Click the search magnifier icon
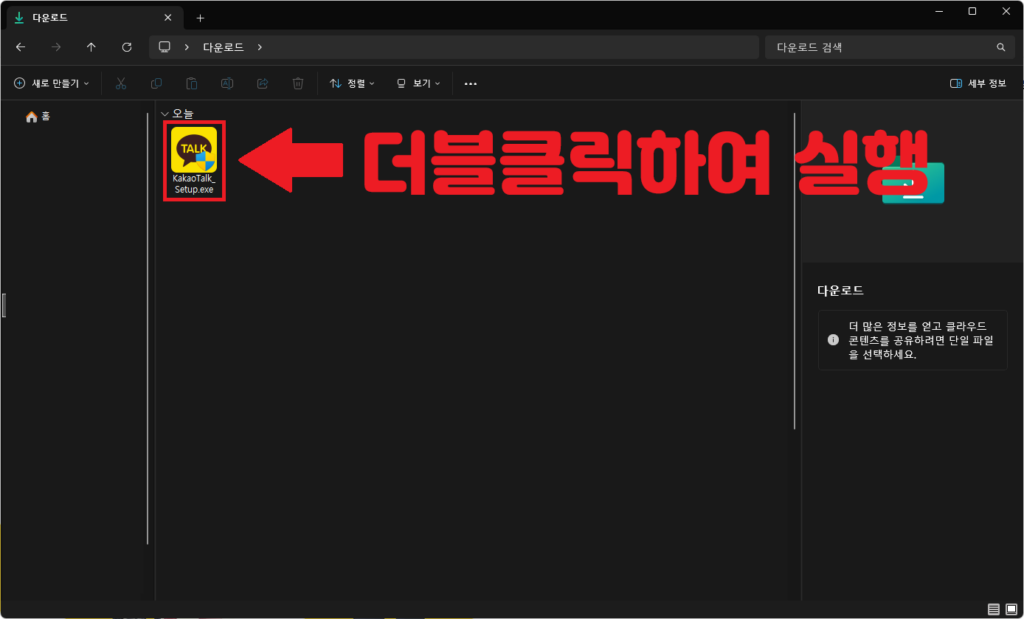This screenshot has height=619, width=1024. (1000, 47)
